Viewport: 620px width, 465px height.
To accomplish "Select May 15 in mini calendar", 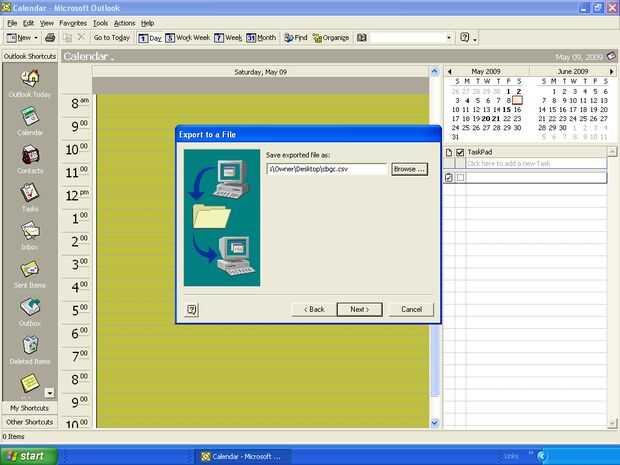I will (x=507, y=110).
